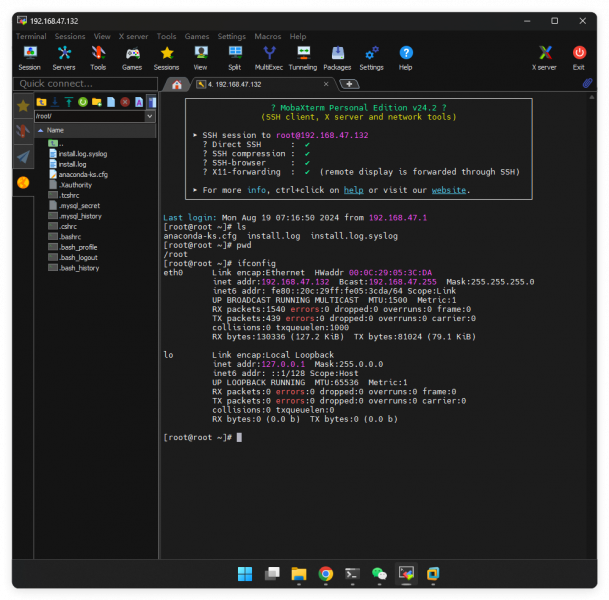Click the letter A file icon in SFTP toolbar
This screenshot has height=600, width=609.
point(139,102)
